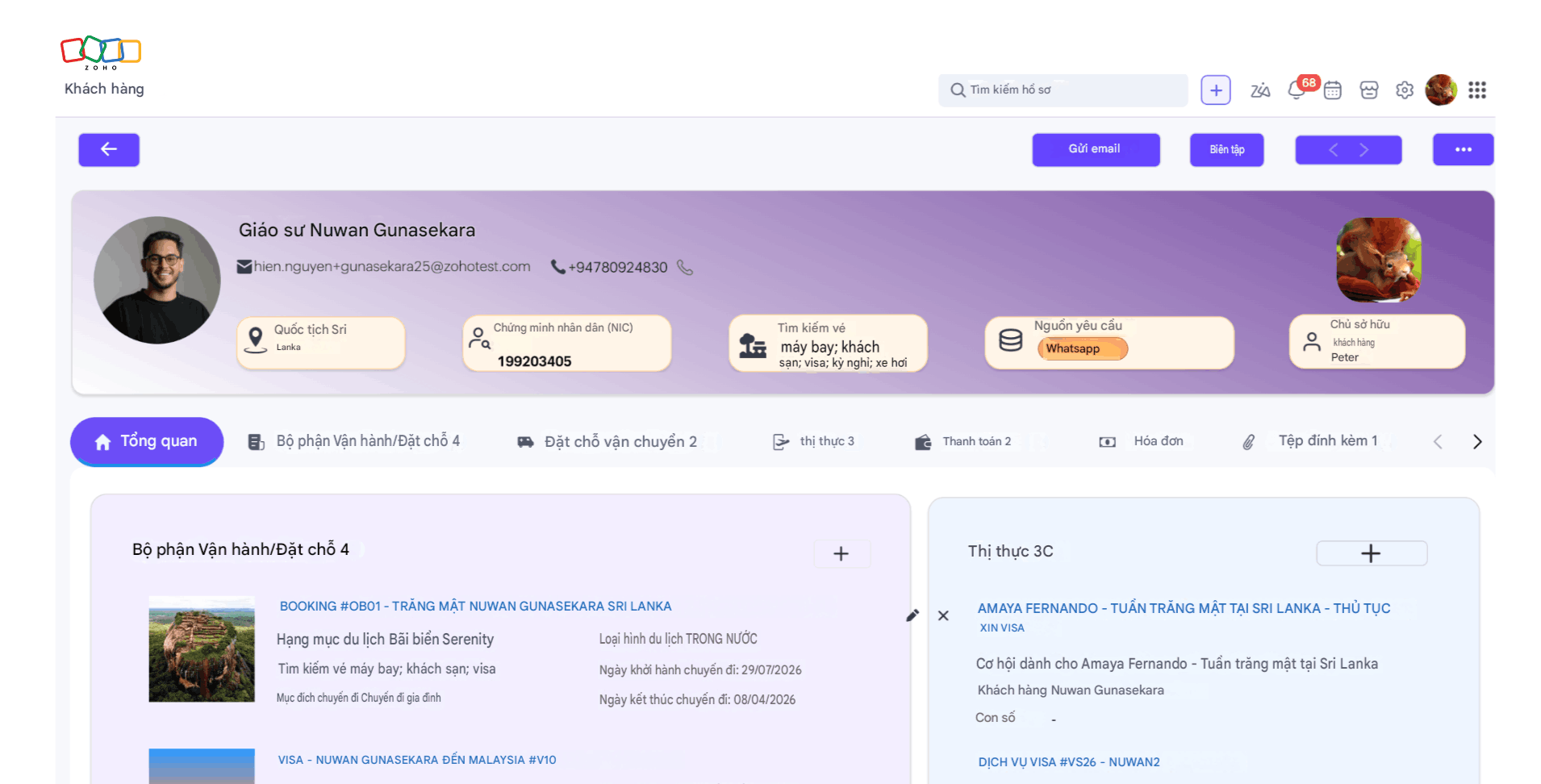
Task: Switch to Đặt chỗ vận chuyển 2 tab
Action: 607,442
